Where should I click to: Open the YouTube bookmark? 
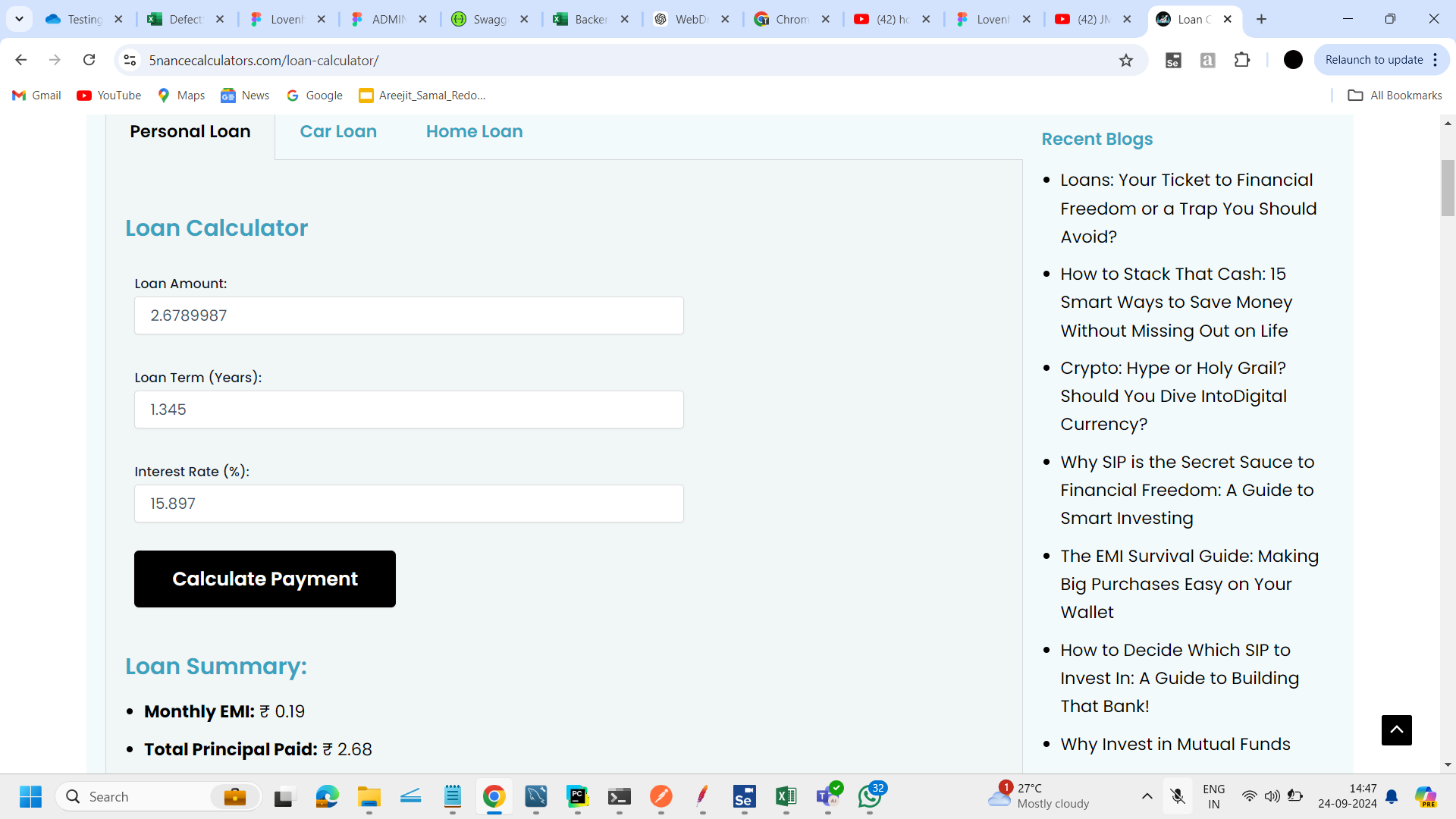pos(109,95)
